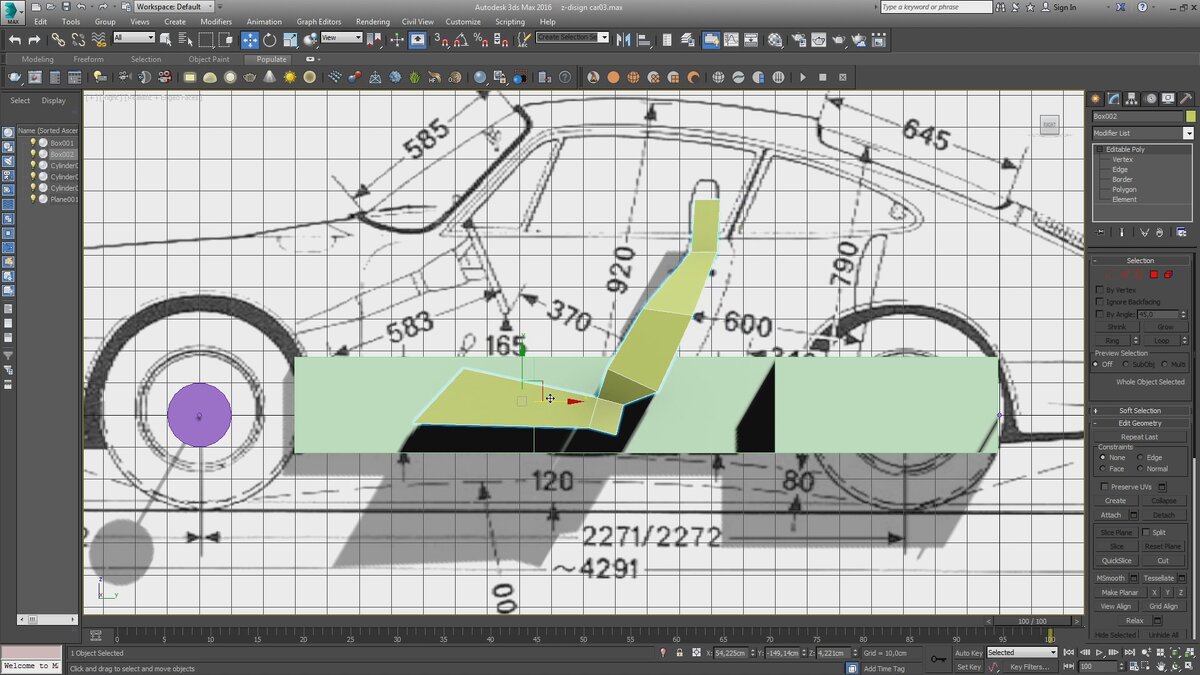Open the Modify panel tab
The width and height of the screenshot is (1200, 675).
[x=1113, y=98]
